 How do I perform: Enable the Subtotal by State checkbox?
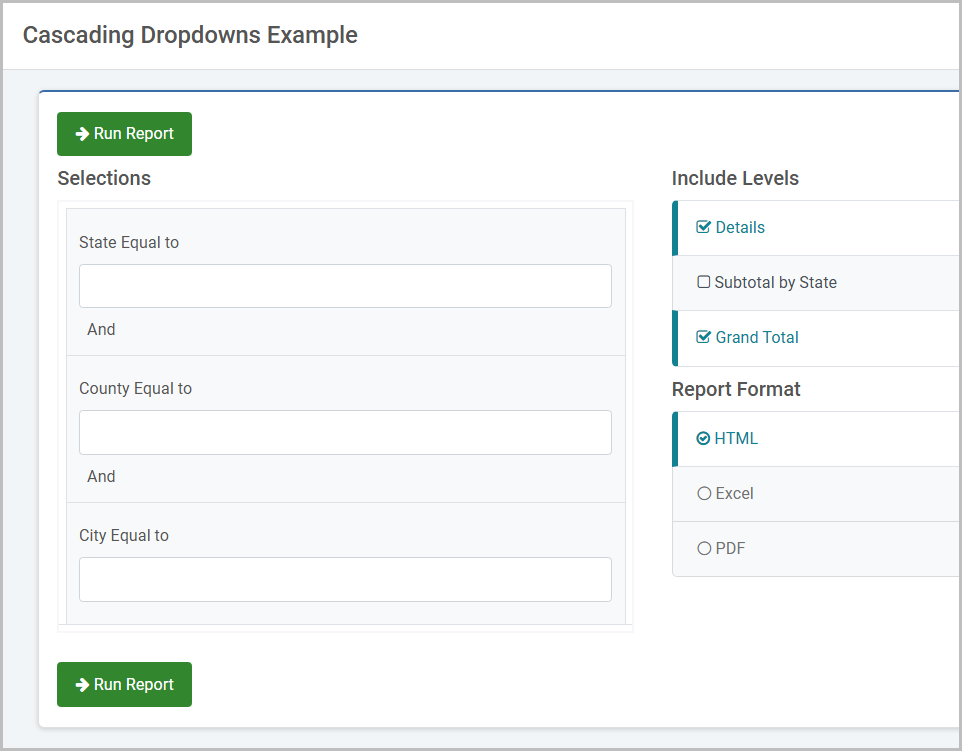[704, 282]
